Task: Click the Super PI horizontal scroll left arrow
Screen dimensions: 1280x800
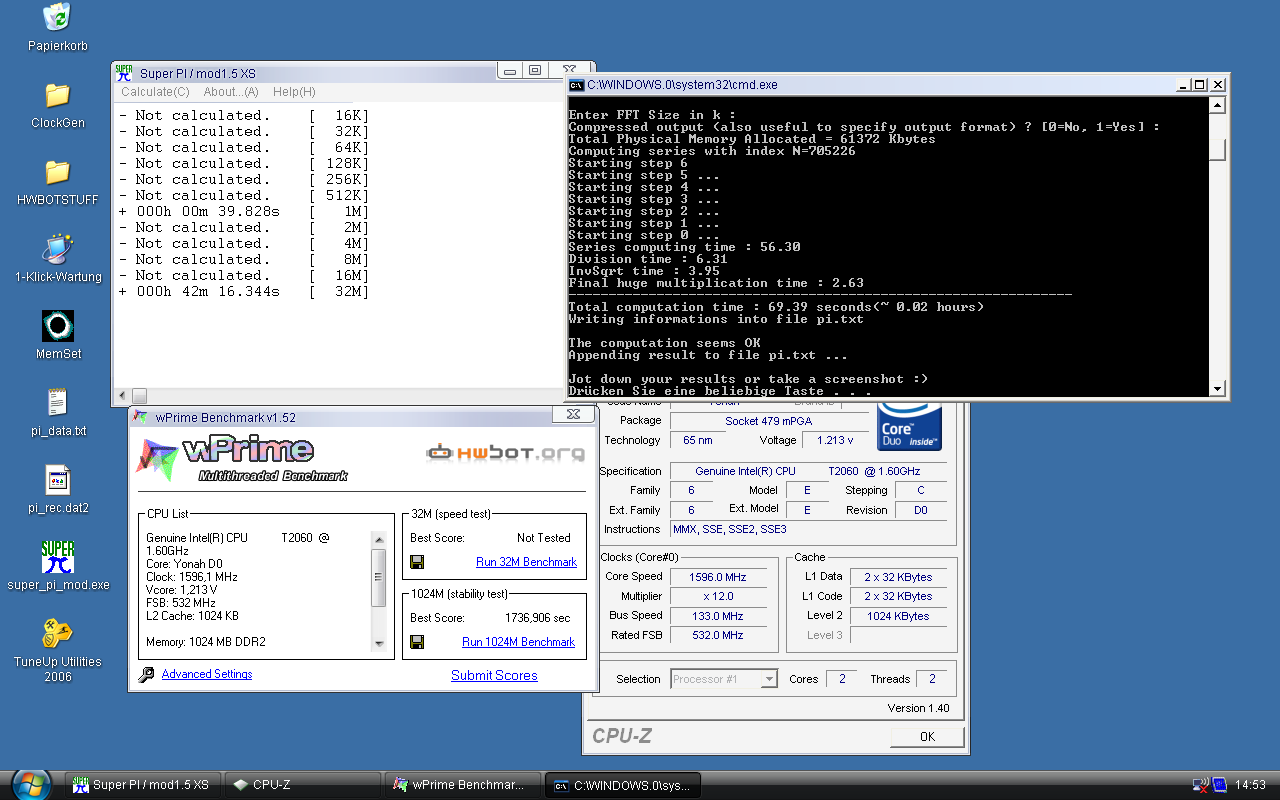Action: 124,395
